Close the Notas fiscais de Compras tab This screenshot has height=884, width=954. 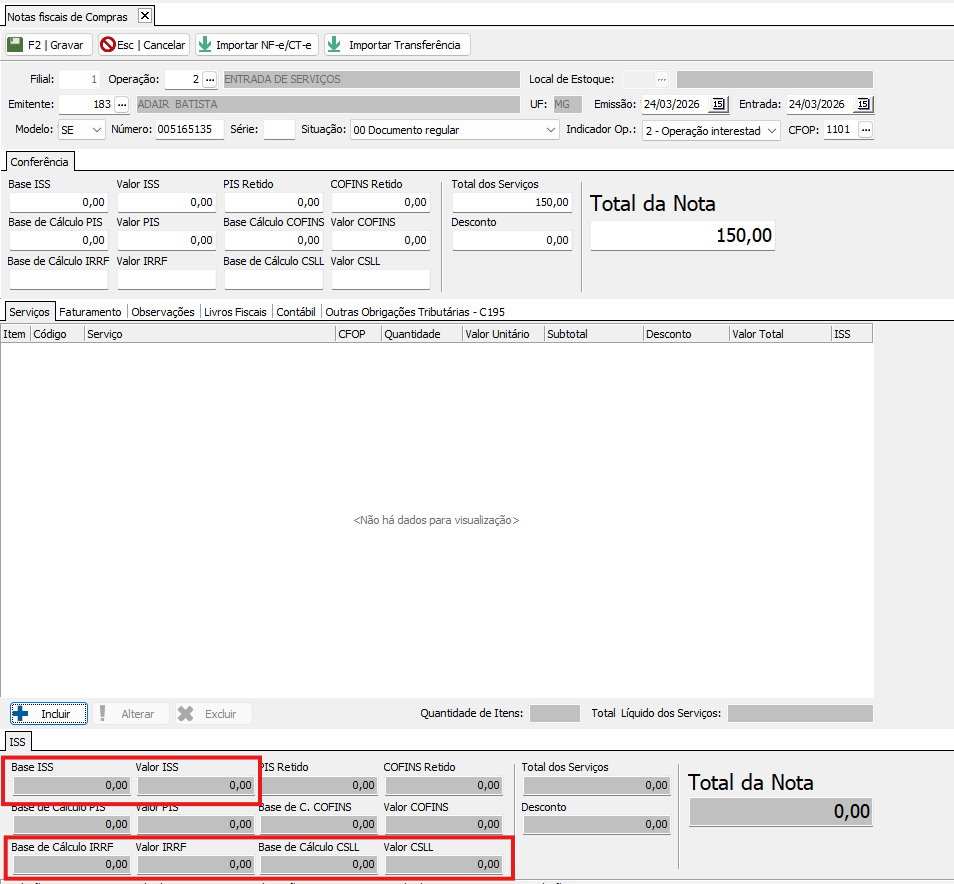pos(144,16)
